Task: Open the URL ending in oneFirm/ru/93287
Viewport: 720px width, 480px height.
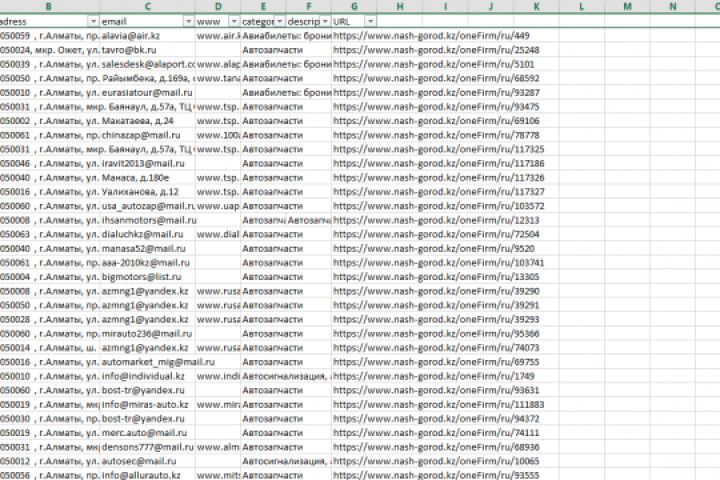Action: tap(436, 93)
